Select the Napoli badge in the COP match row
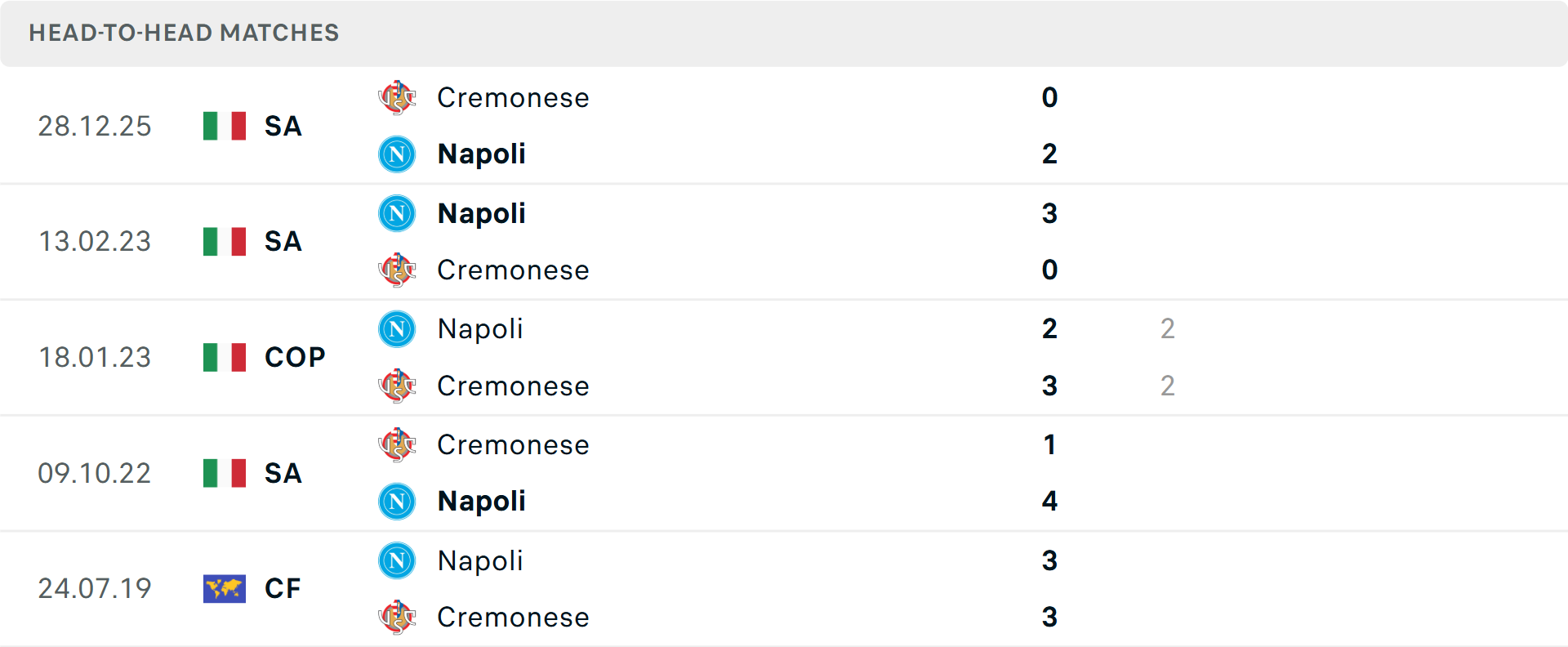The image size is (1568, 647). coord(398,330)
